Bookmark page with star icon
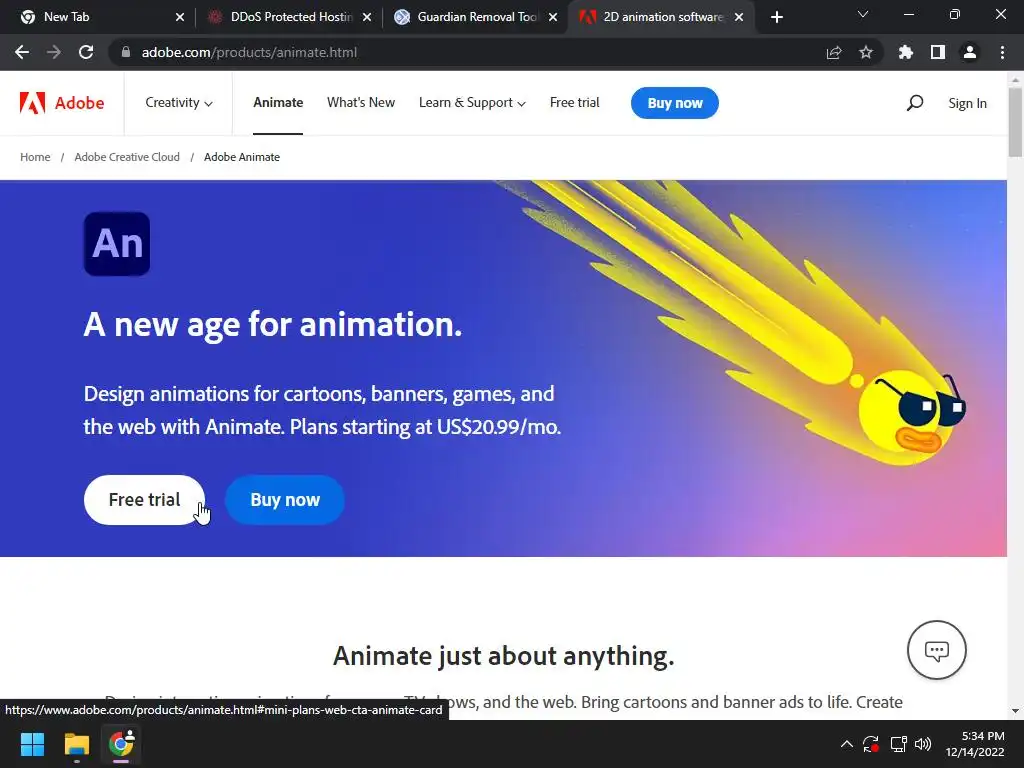 [866, 52]
